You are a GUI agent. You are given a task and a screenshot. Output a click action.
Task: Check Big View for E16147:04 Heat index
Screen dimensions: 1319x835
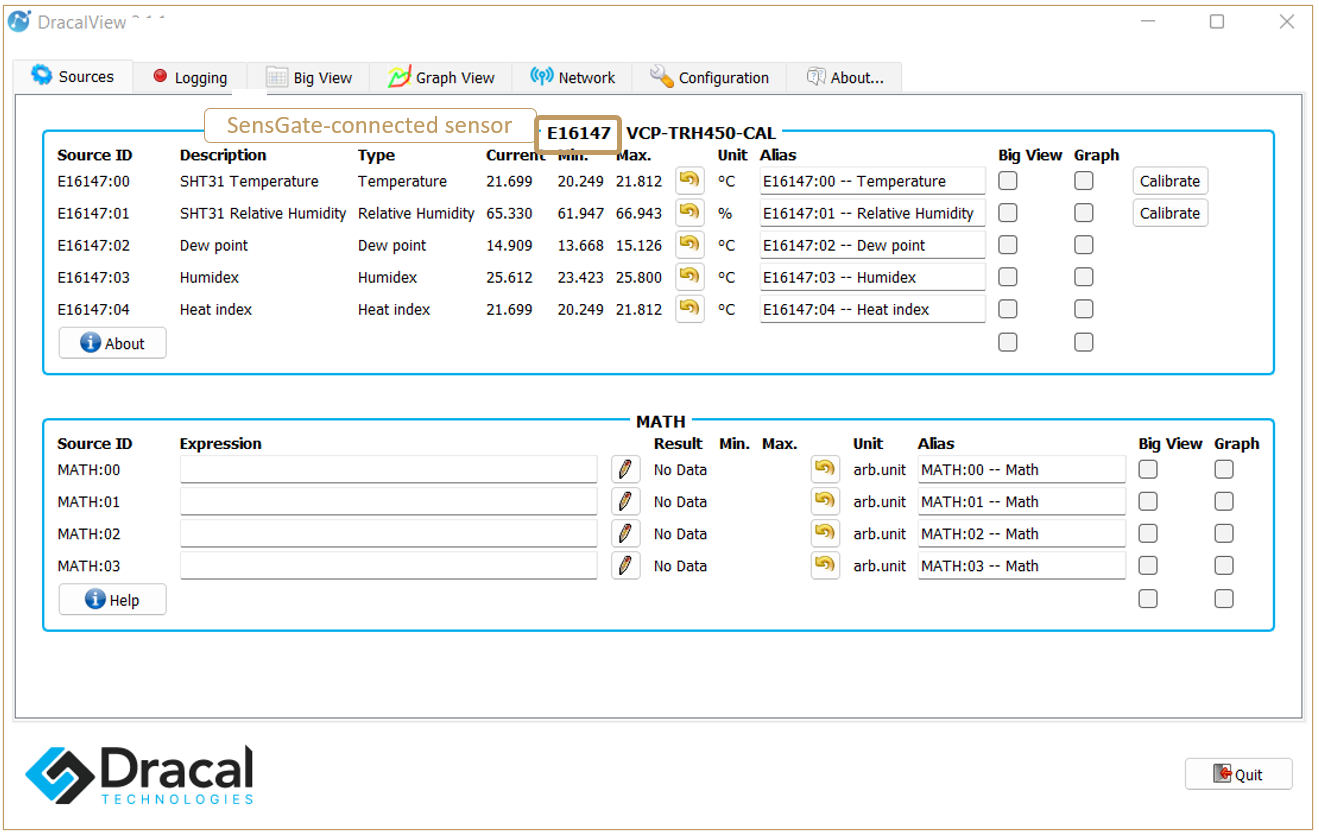(x=1008, y=309)
